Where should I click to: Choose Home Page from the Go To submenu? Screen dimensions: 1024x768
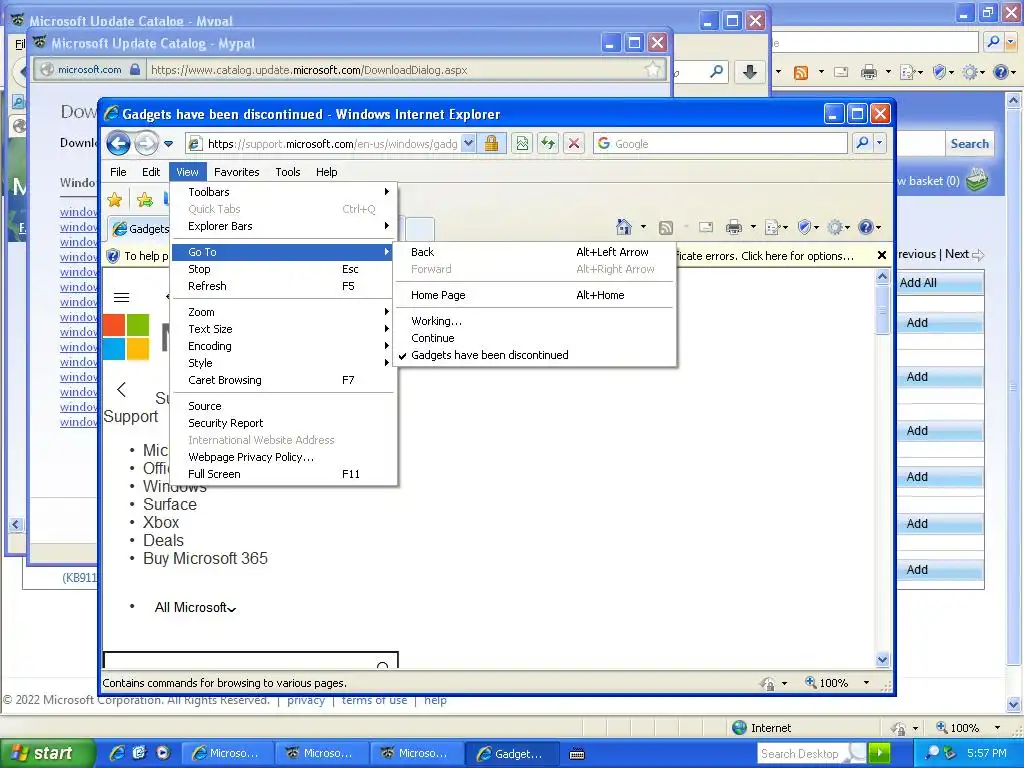[x=534, y=295]
